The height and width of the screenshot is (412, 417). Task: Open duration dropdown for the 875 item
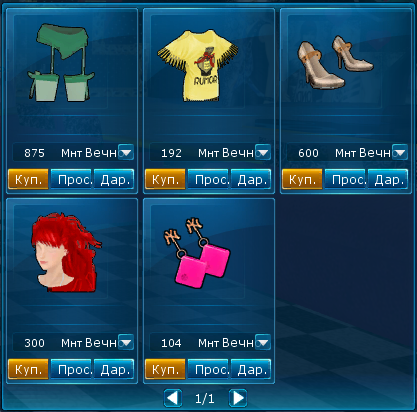pos(126,152)
